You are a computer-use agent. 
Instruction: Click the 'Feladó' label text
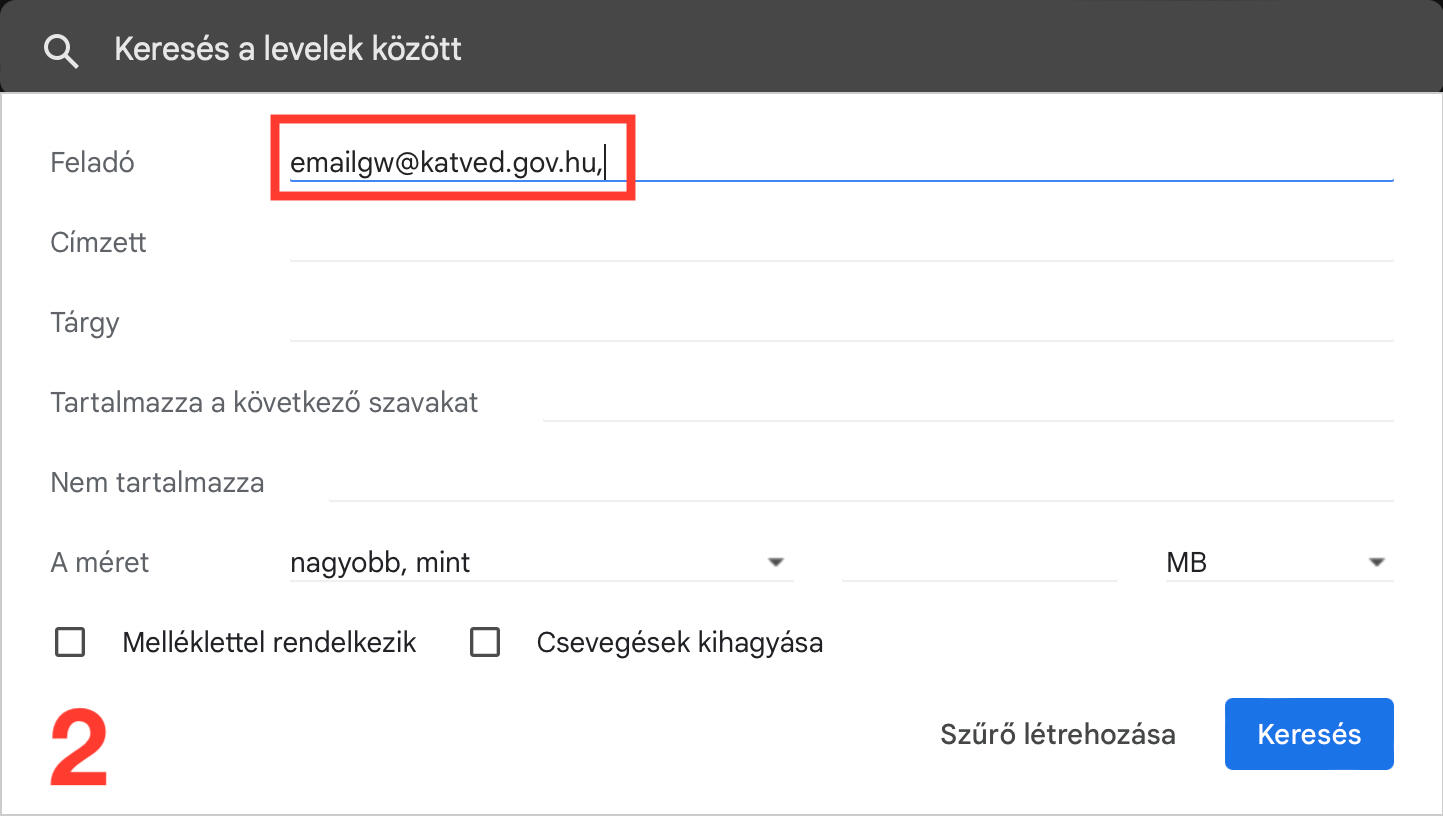tap(92, 162)
